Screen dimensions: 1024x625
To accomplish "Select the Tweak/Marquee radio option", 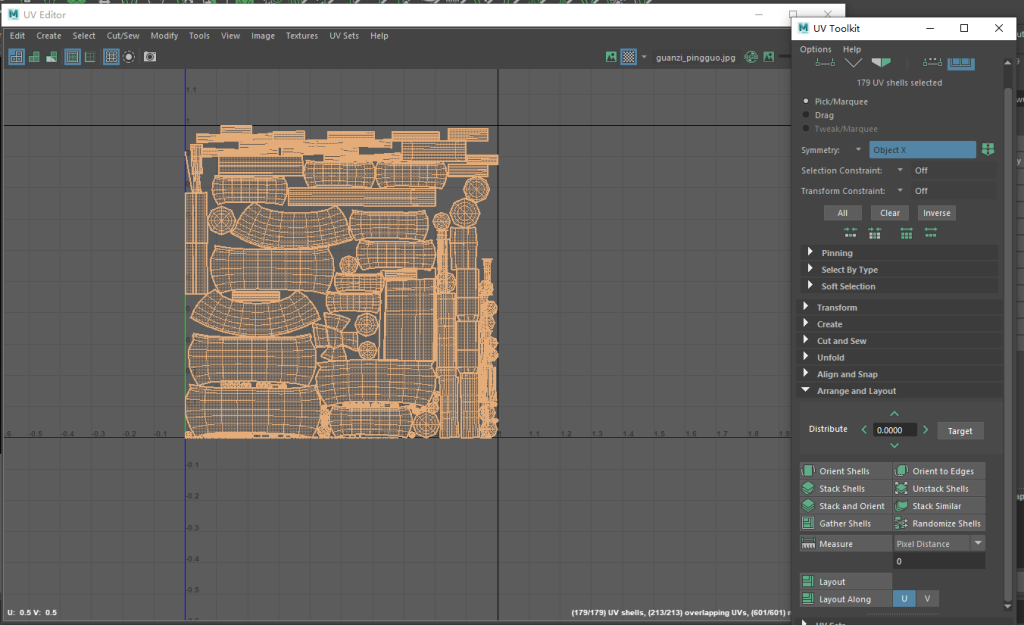I will coord(806,129).
